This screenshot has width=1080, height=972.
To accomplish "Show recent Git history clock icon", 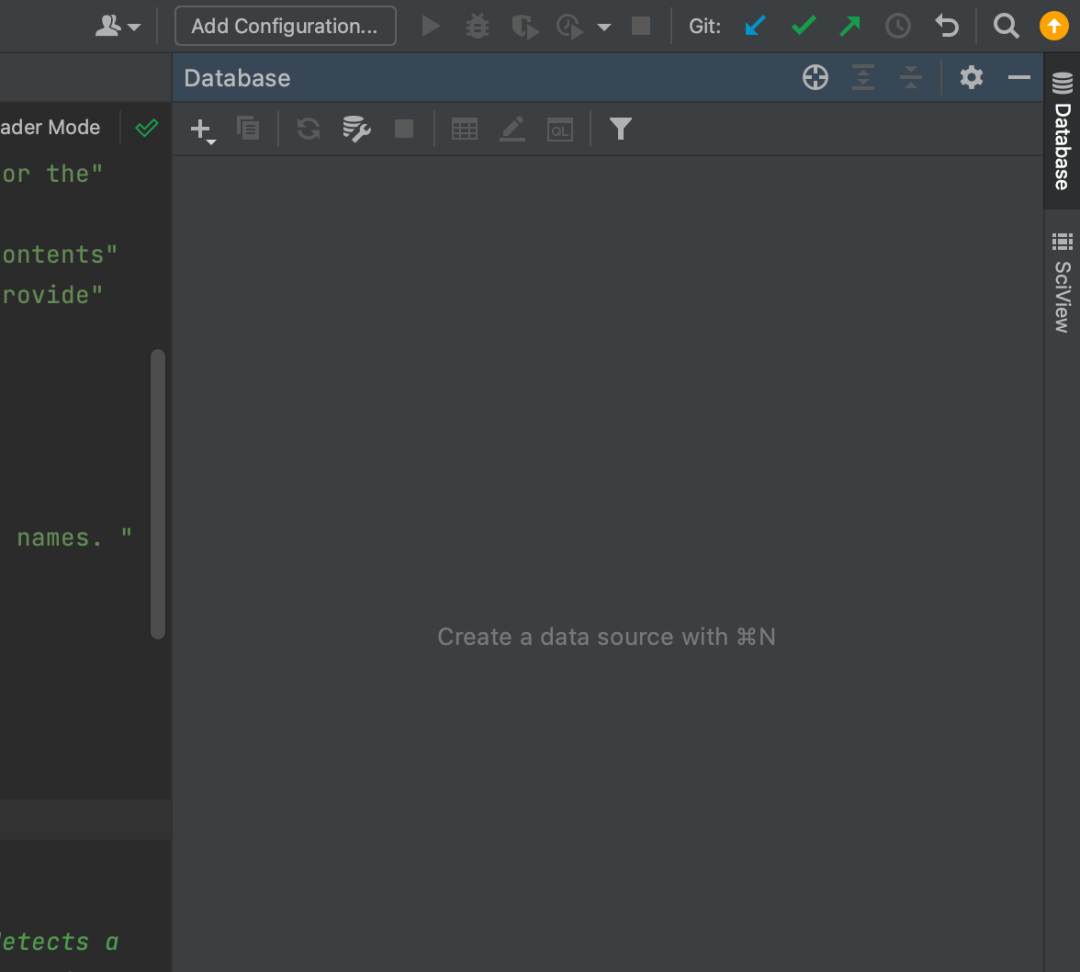I will pos(897,26).
